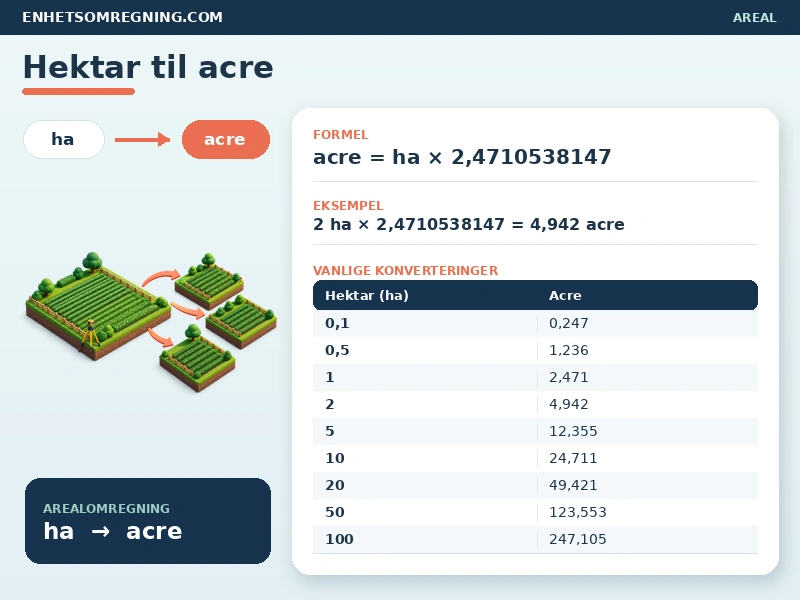The image size is (800, 600).
Task: Click the 100 hectare cell
Action: click(339, 539)
